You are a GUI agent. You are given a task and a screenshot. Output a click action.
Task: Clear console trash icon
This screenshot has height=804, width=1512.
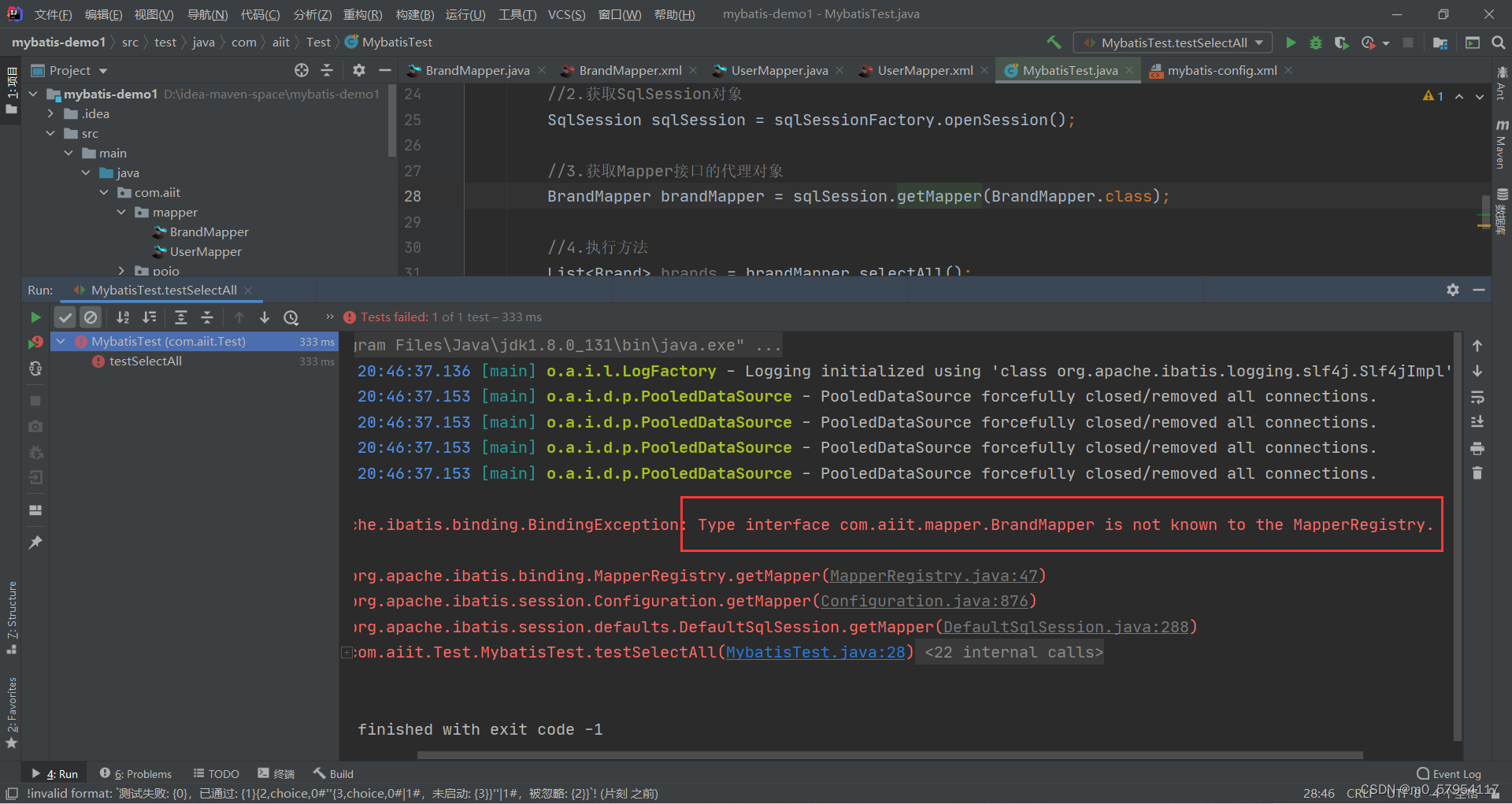pyautogui.click(x=1477, y=473)
